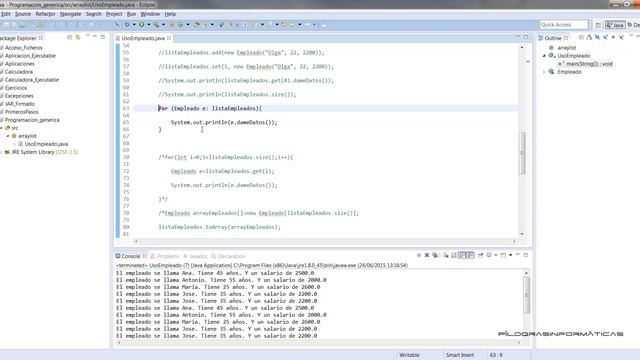Open the Project menu
The height and width of the screenshot is (360, 640).
click(114, 14)
